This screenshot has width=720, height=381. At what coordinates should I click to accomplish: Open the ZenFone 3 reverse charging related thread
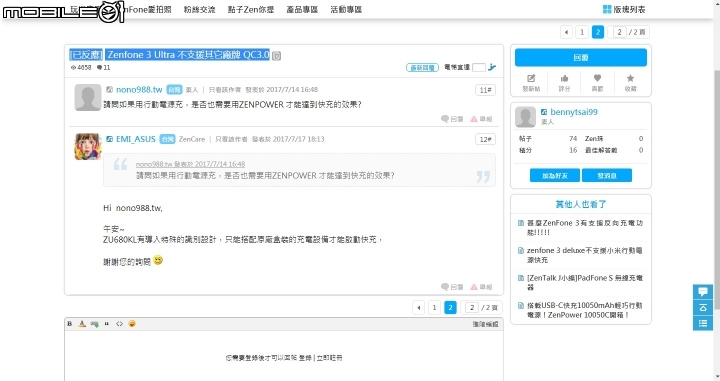585,228
